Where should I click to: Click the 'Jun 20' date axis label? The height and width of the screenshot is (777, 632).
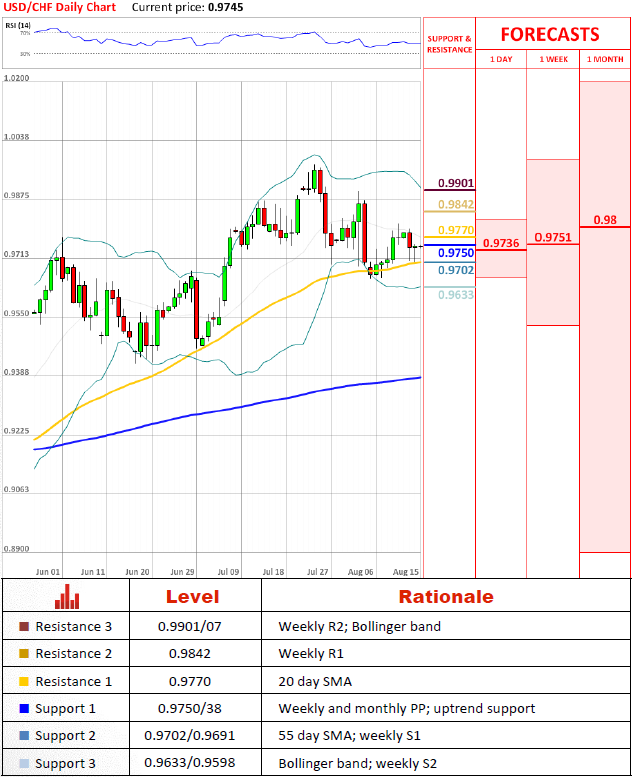[x=137, y=572]
